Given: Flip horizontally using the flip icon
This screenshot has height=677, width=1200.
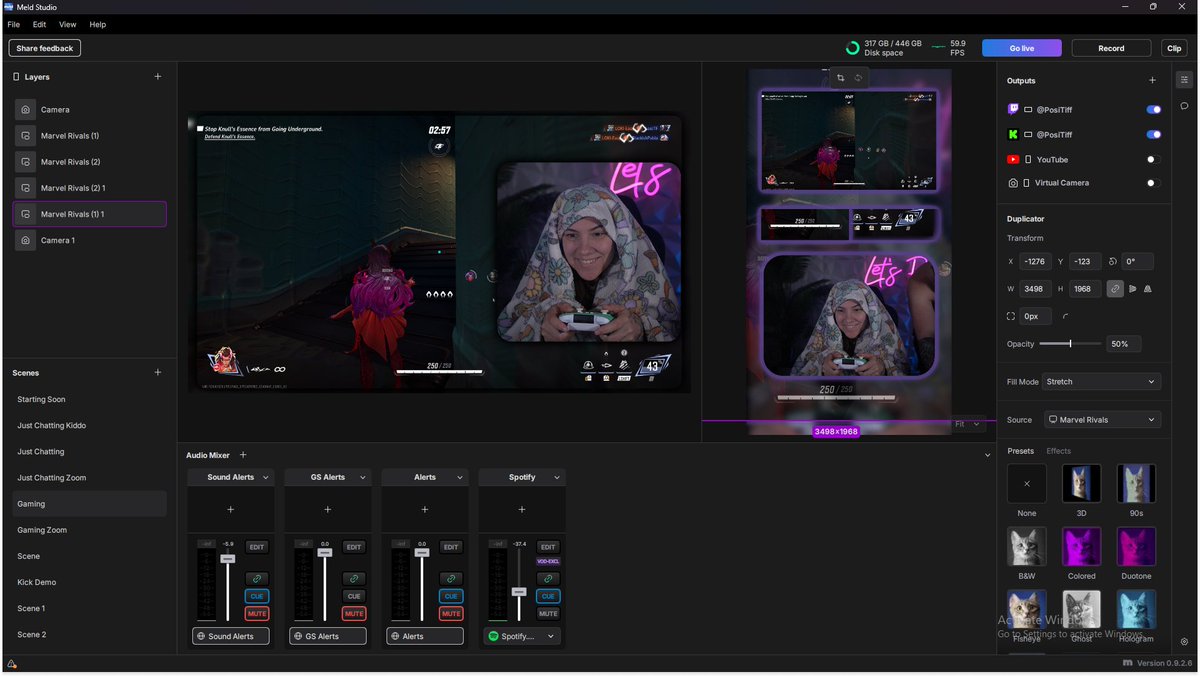Looking at the screenshot, I should click(1133, 289).
